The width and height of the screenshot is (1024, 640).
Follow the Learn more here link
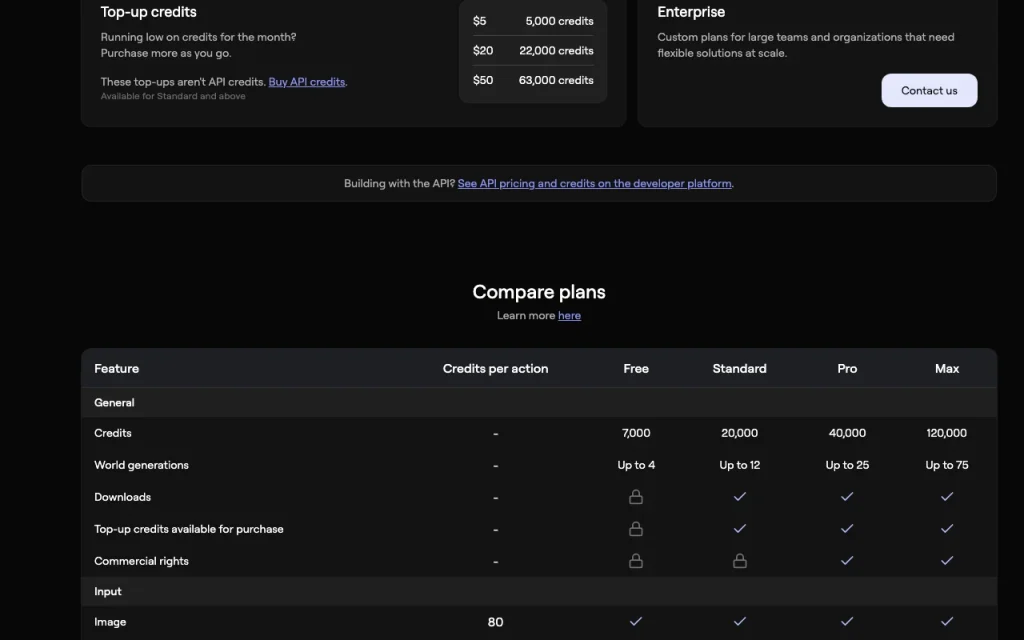[x=569, y=315]
